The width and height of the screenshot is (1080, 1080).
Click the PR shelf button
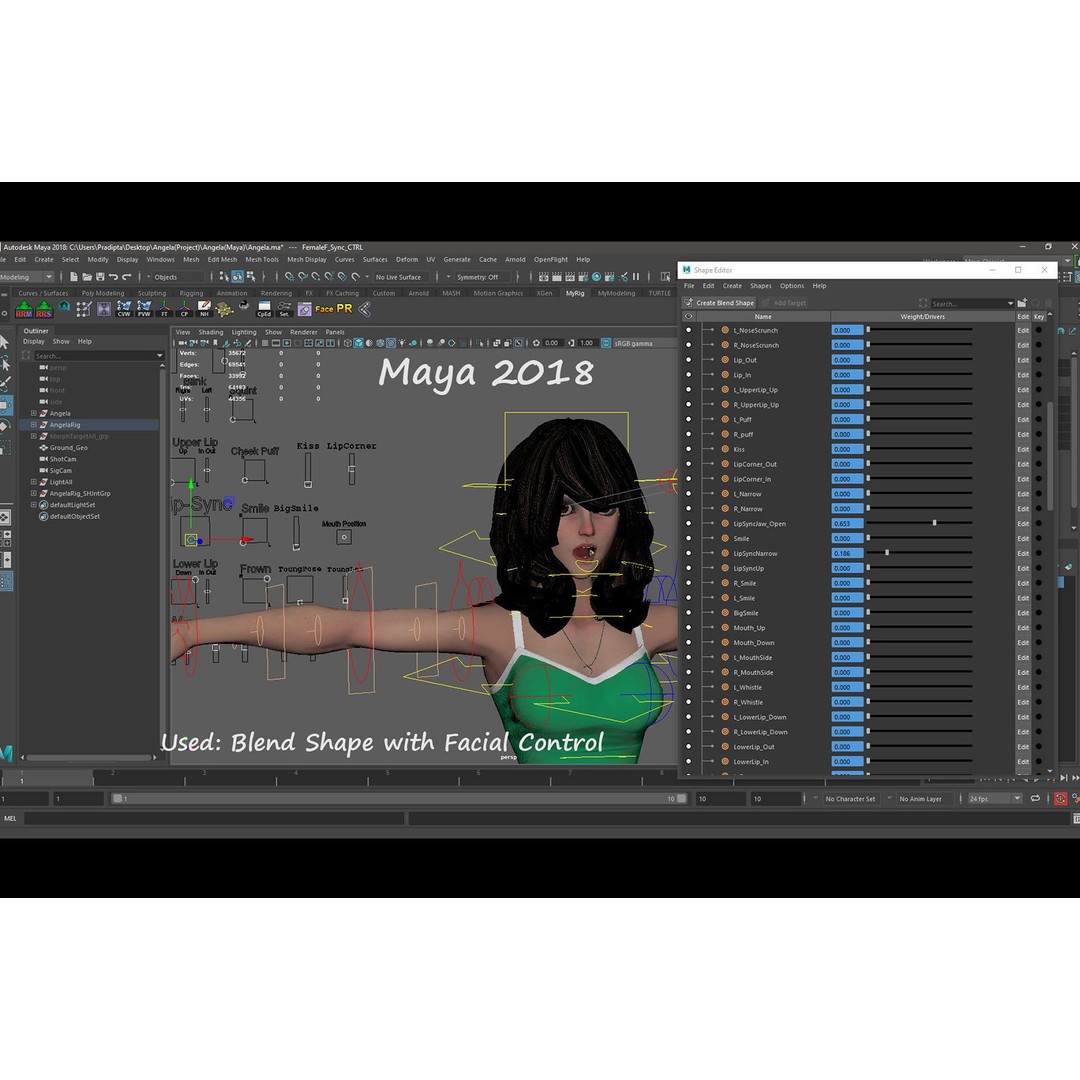click(x=344, y=309)
